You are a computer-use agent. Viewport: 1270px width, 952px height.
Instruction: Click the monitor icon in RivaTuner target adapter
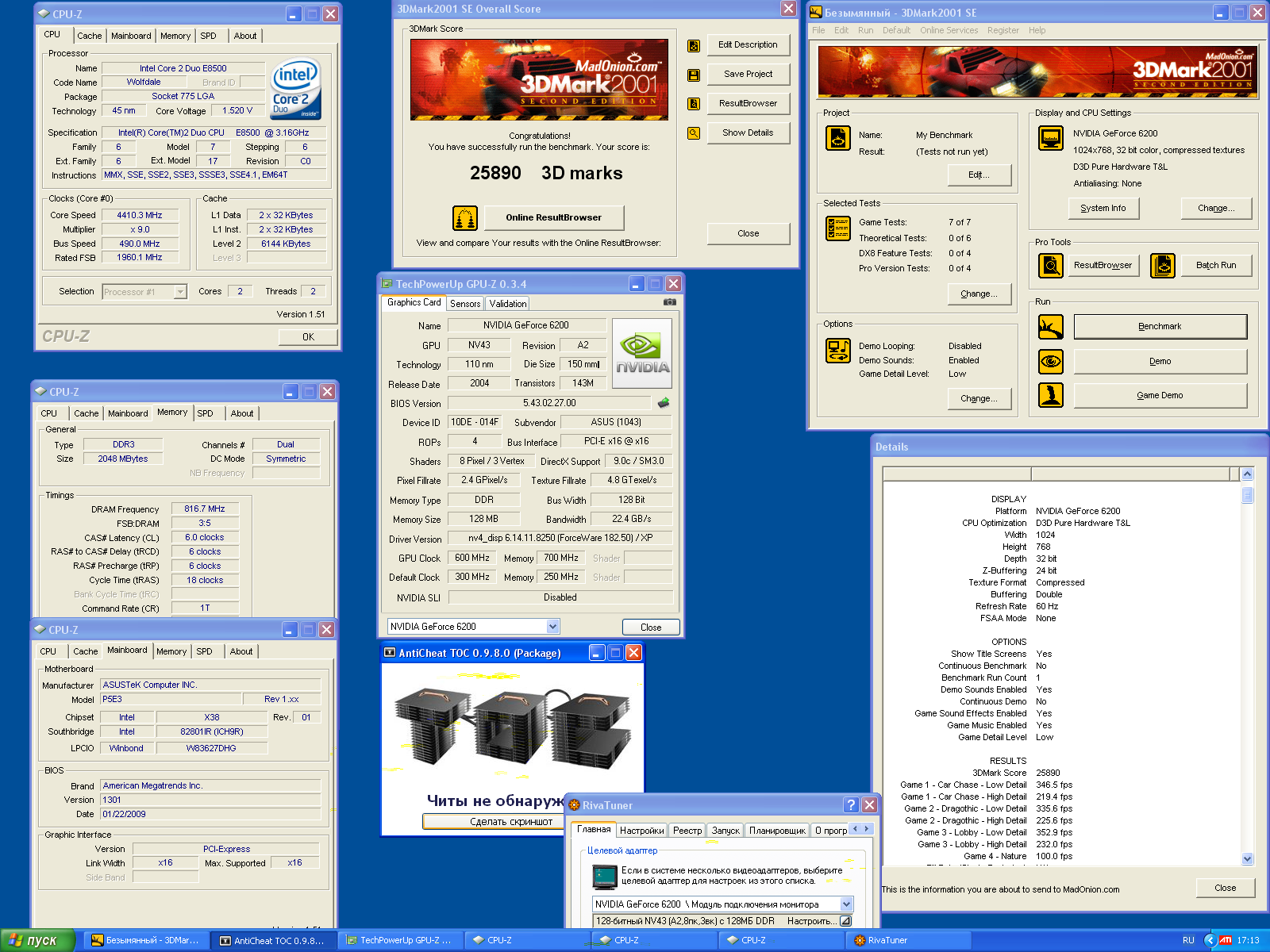point(605,876)
